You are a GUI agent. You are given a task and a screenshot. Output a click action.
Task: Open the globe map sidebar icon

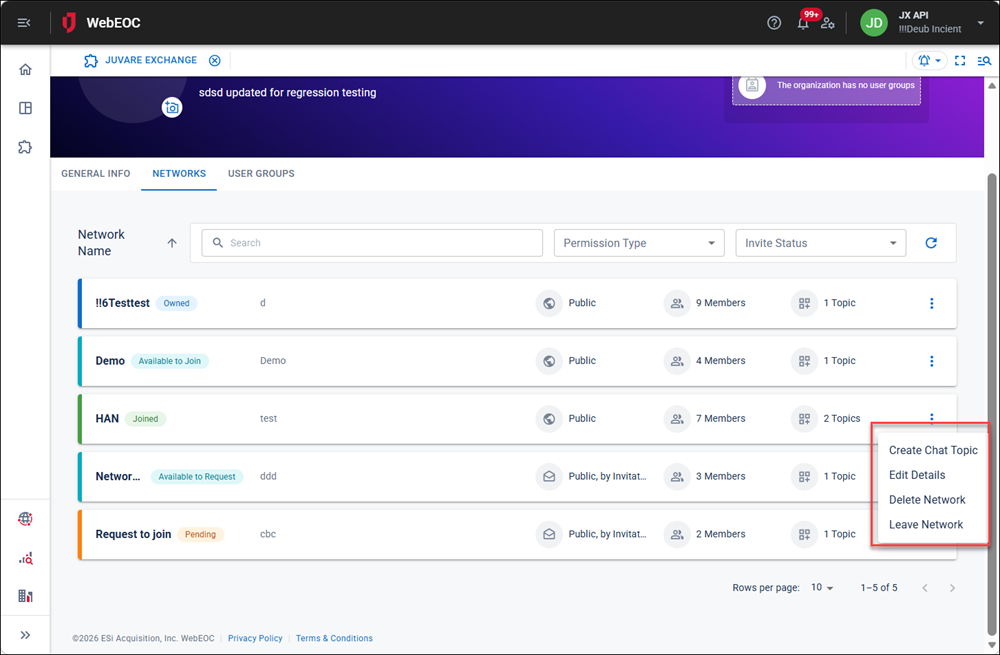pyautogui.click(x=25, y=519)
